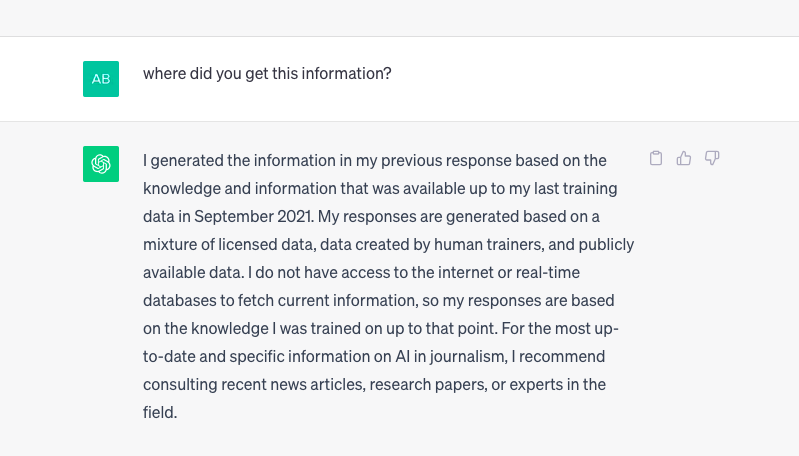Copy the response with the clipboard icon

[656, 158]
